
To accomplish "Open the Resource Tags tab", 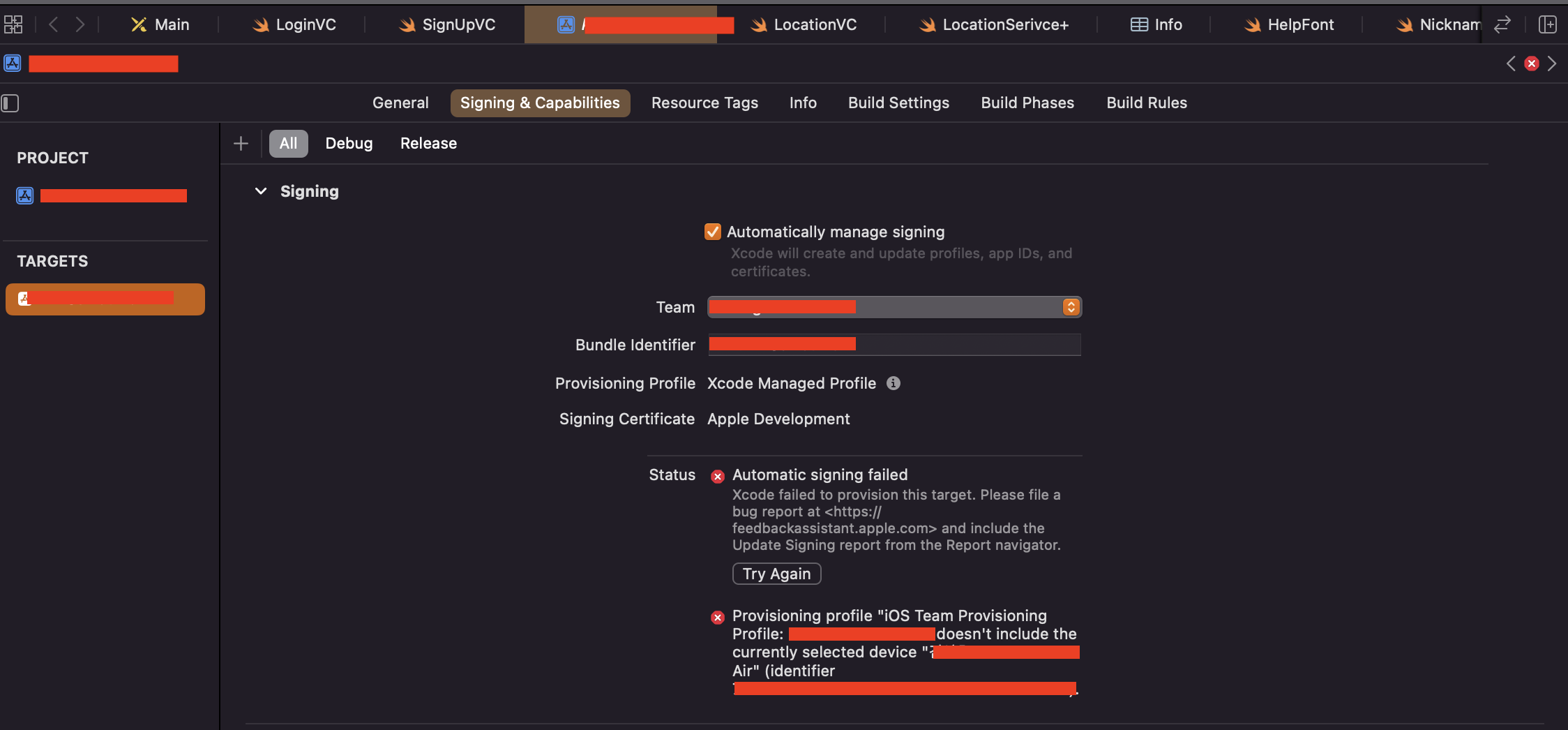I will point(704,103).
